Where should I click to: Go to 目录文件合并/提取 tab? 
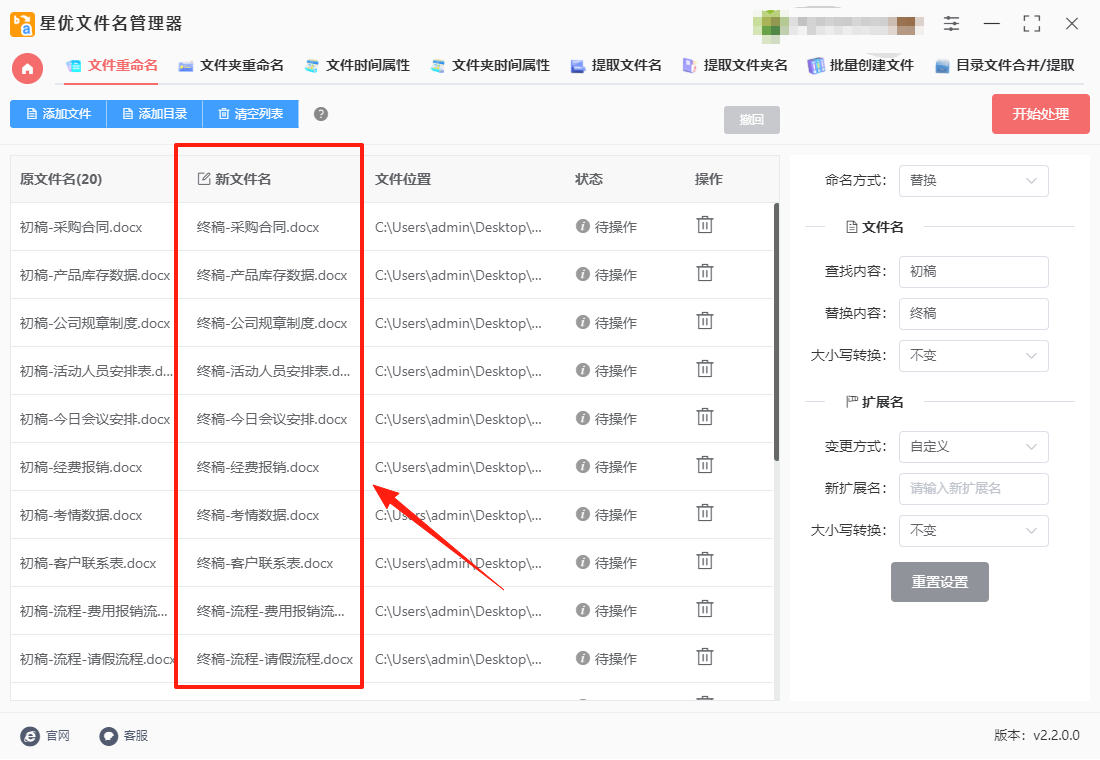pos(1005,66)
